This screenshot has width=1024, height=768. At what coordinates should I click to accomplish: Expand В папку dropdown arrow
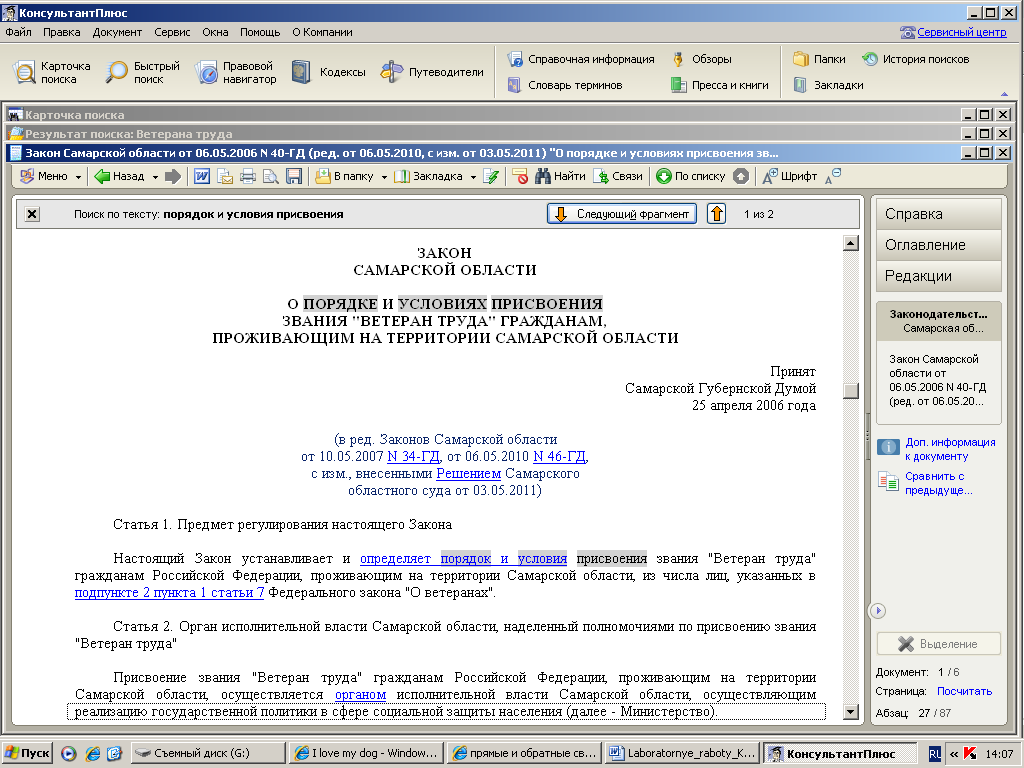(x=384, y=177)
